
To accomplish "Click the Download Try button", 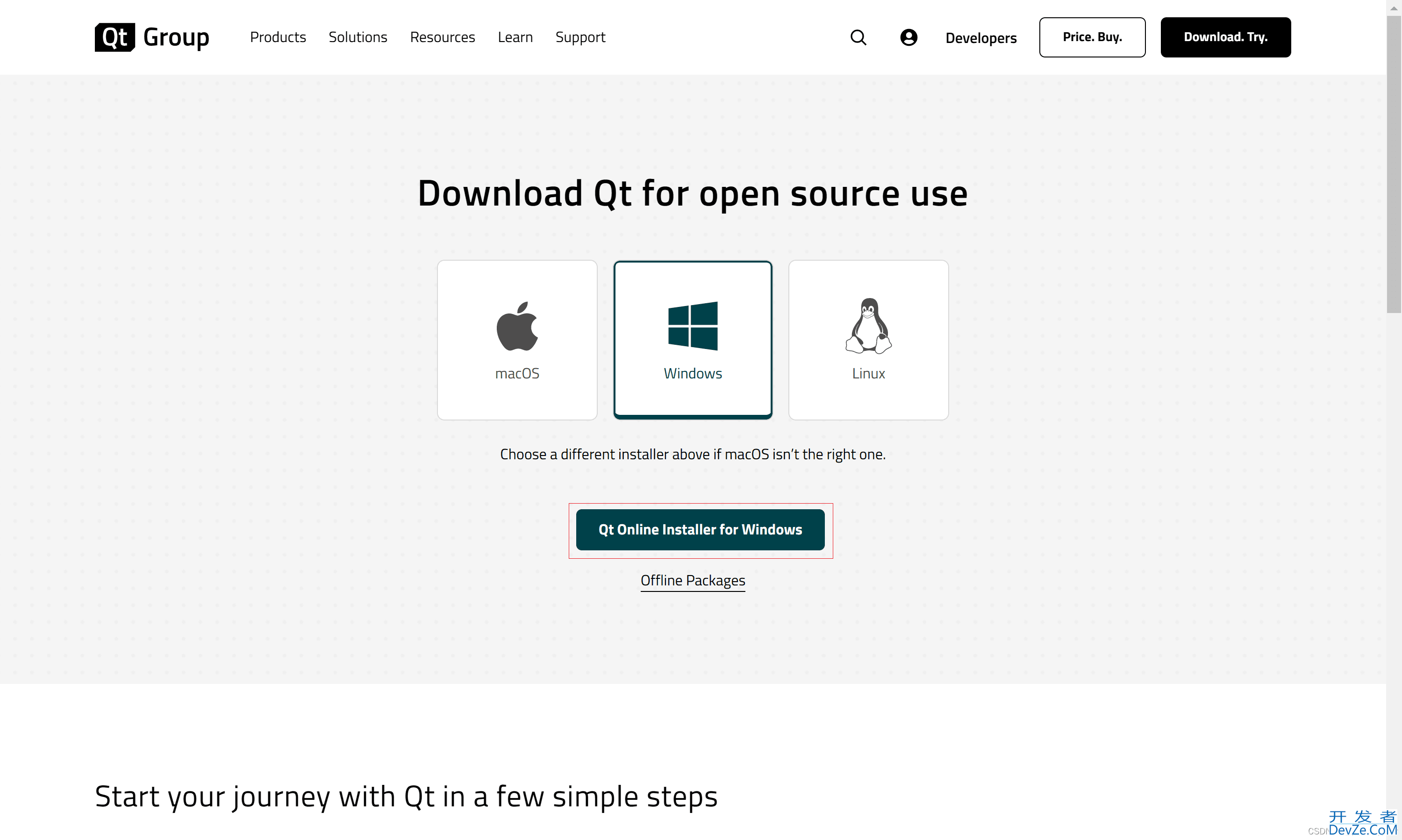I will 1225,37.
